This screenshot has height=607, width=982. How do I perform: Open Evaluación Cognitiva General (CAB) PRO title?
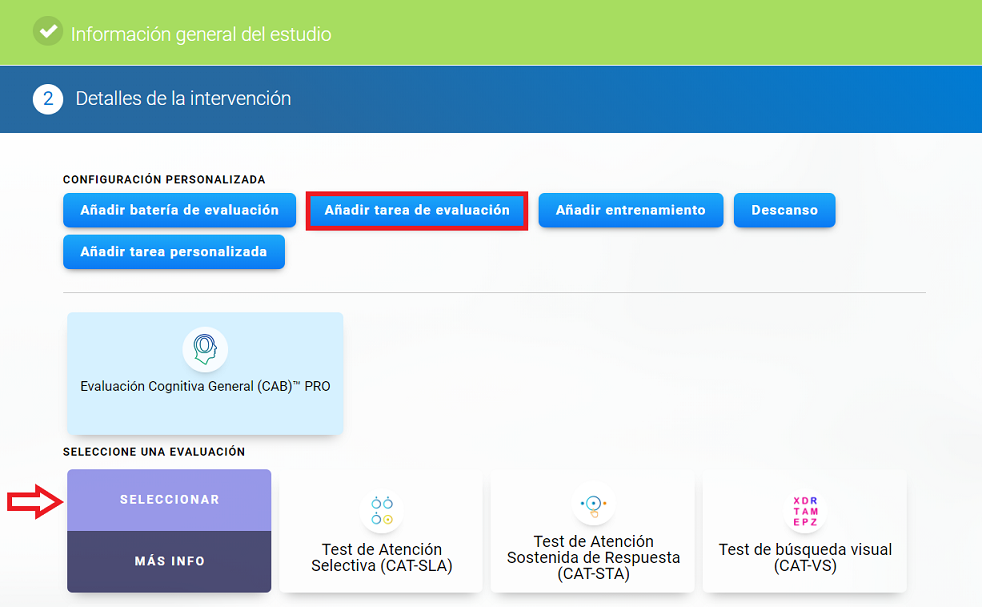[205, 386]
